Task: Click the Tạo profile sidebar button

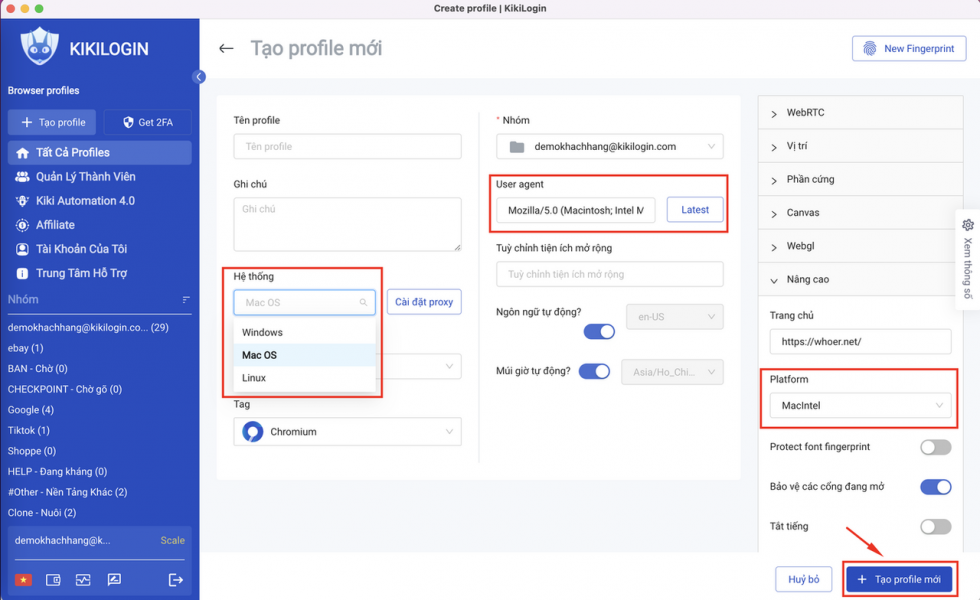Action: tap(52, 122)
